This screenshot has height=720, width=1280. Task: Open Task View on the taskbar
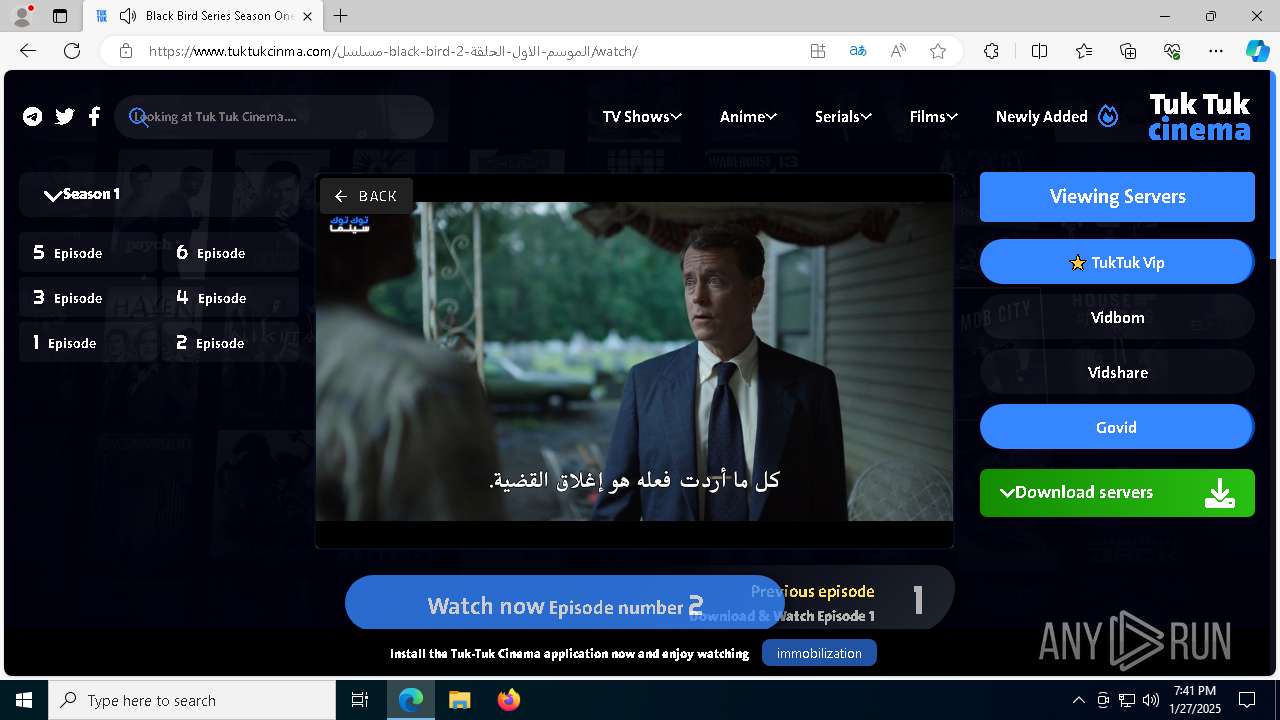pos(360,700)
